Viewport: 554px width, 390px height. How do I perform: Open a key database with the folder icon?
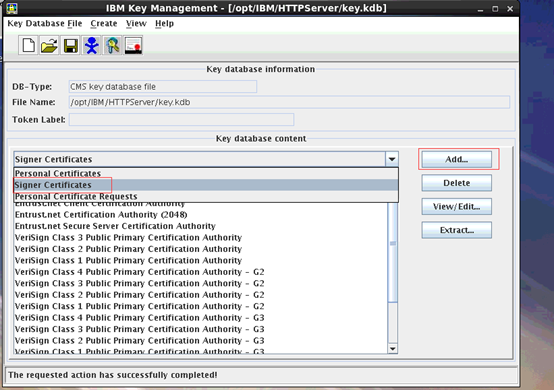49,46
